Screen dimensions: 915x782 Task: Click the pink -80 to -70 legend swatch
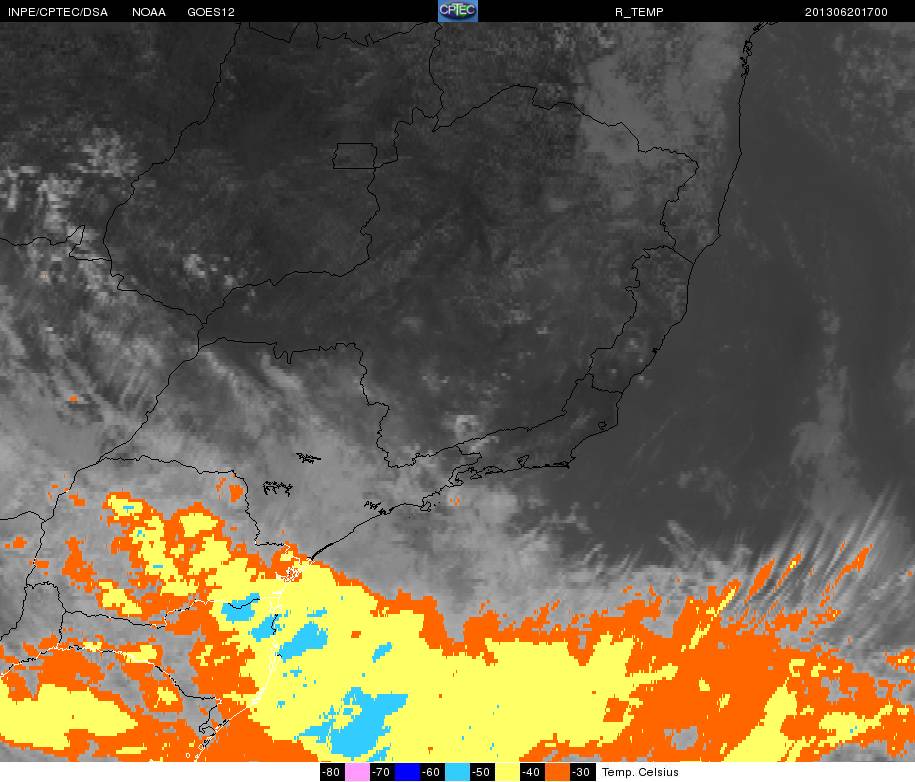[x=357, y=772]
